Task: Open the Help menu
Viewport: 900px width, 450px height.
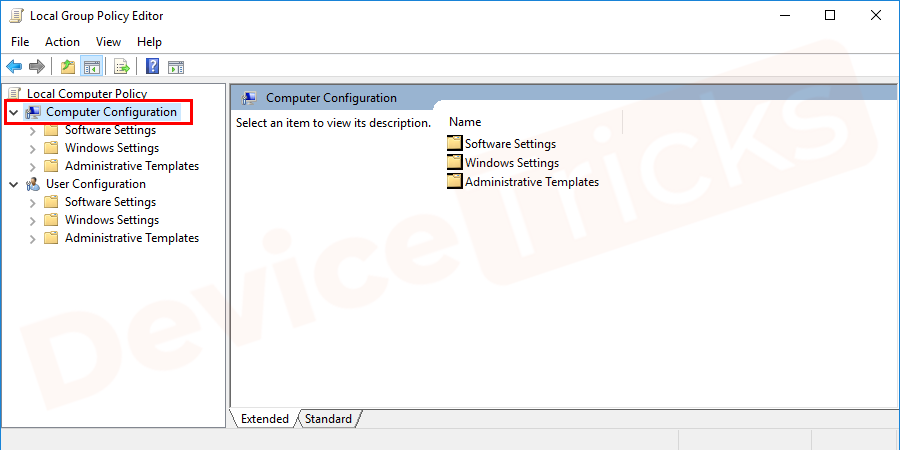Action: (x=149, y=42)
